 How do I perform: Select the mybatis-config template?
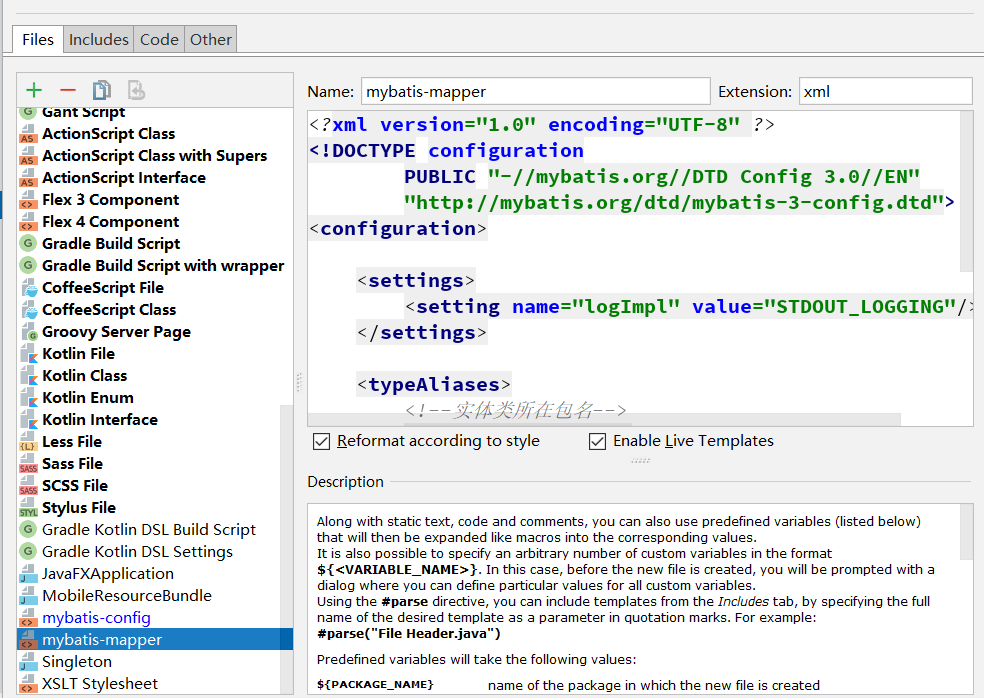[x=96, y=618]
